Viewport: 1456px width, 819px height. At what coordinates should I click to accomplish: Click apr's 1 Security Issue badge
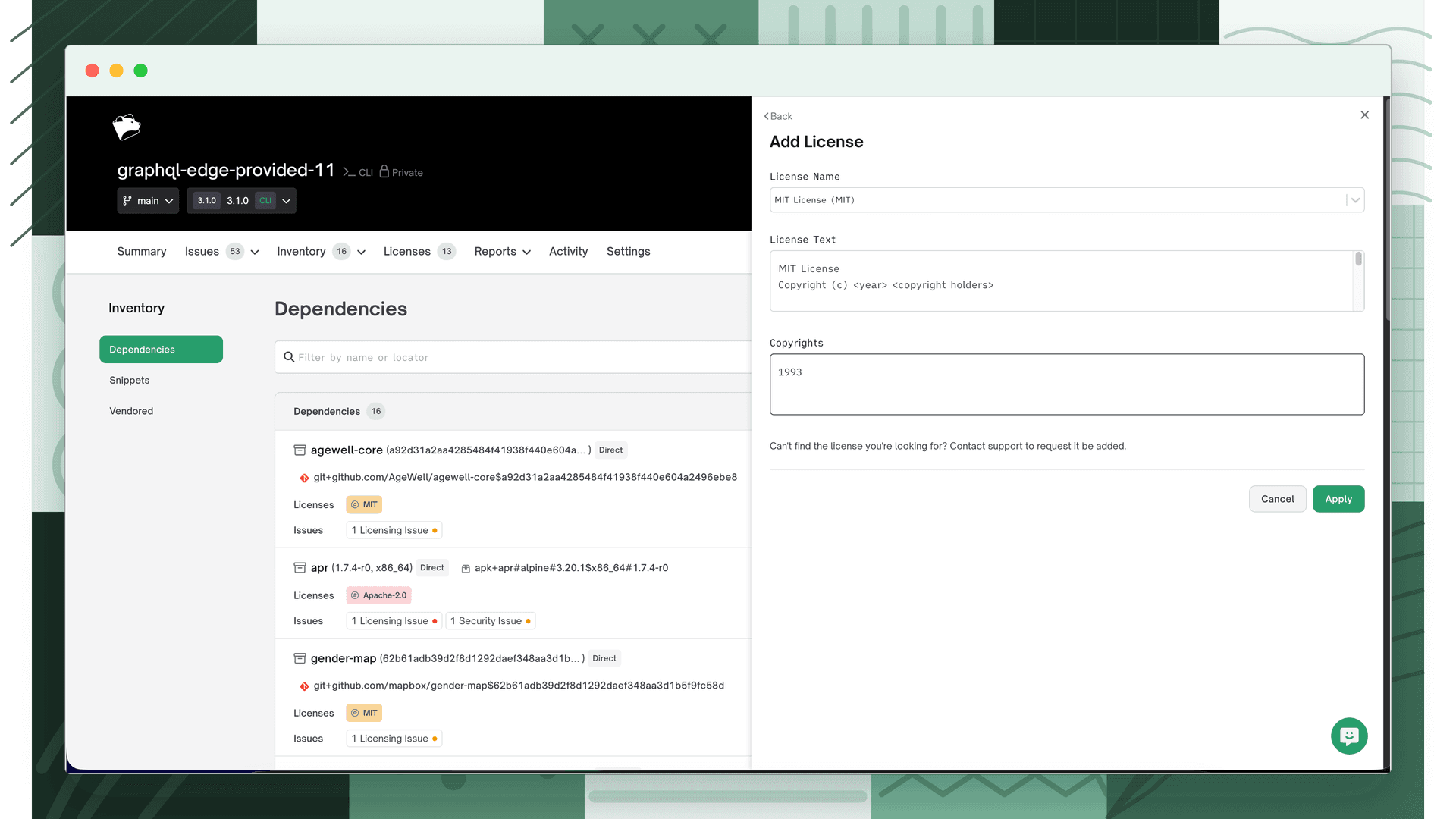491,621
